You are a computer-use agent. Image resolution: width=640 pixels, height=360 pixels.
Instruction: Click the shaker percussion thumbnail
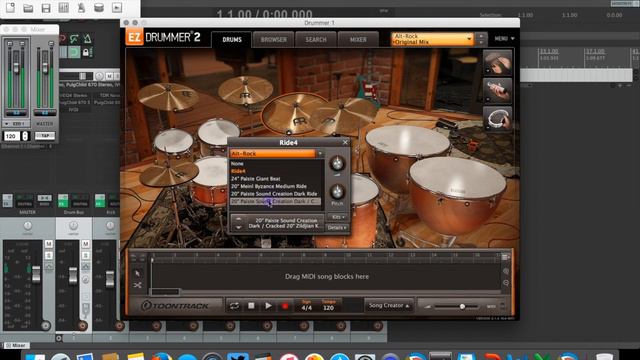[497, 90]
